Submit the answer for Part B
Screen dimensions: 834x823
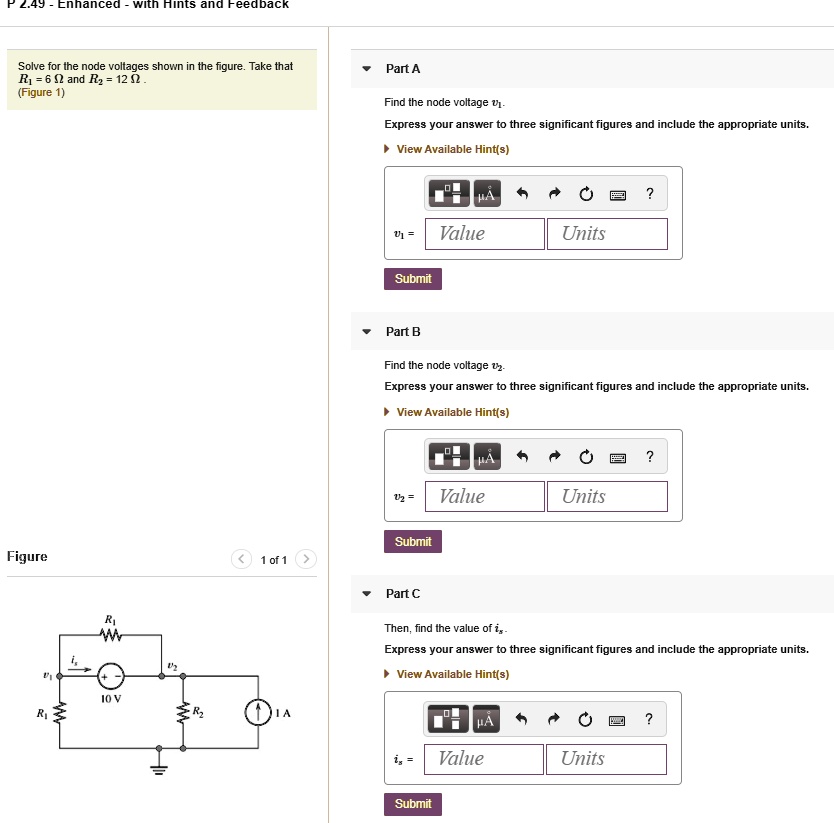point(413,541)
